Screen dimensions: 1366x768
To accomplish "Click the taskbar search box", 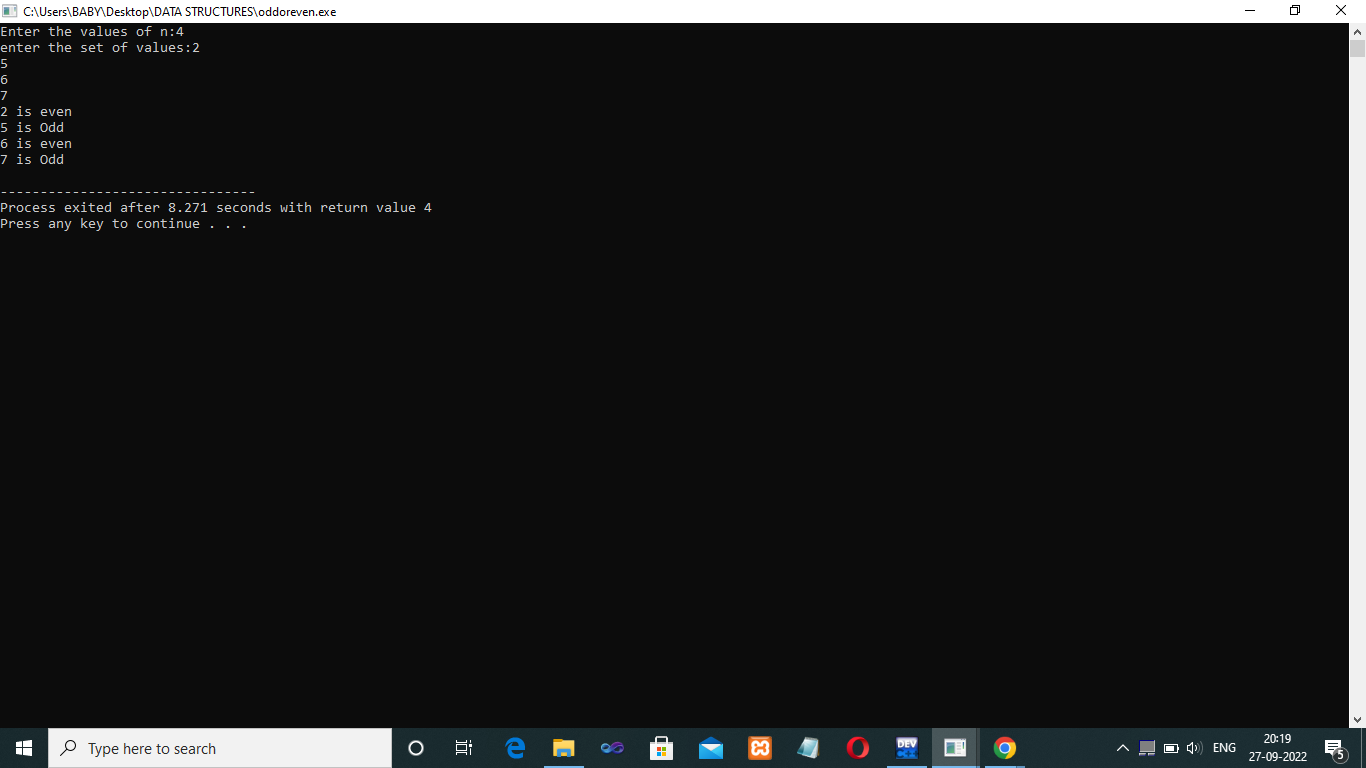I will click(220, 748).
